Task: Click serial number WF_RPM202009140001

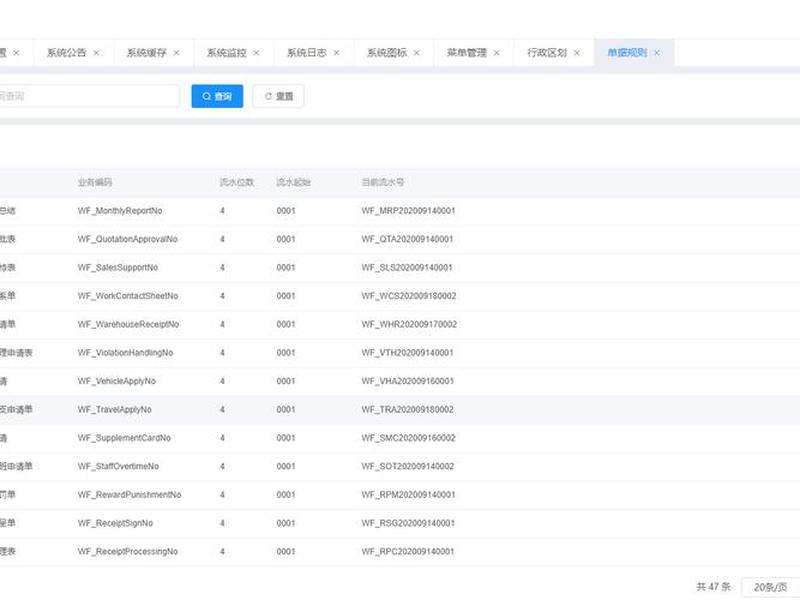Action: (x=408, y=495)
